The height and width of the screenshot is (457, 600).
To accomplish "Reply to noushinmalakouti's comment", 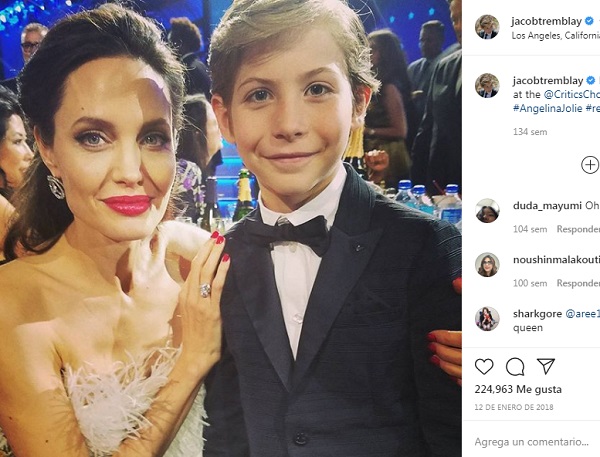I will point(578,284).
